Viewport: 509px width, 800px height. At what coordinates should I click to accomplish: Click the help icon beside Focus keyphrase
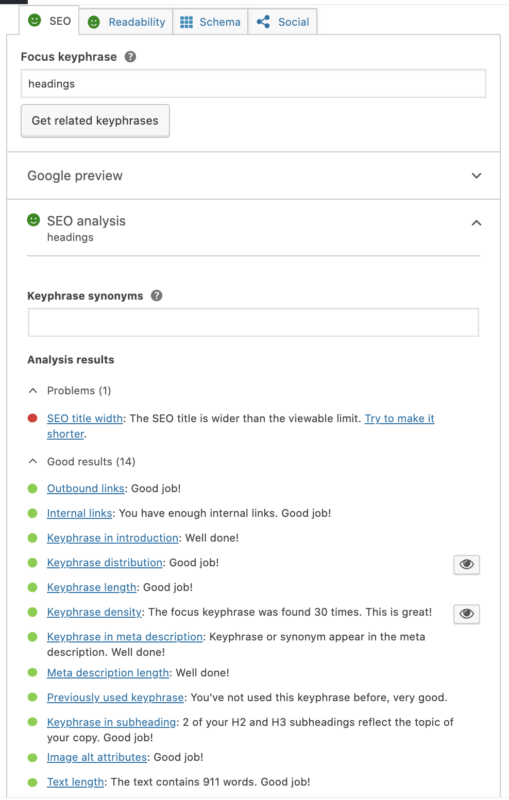(131, 57)
